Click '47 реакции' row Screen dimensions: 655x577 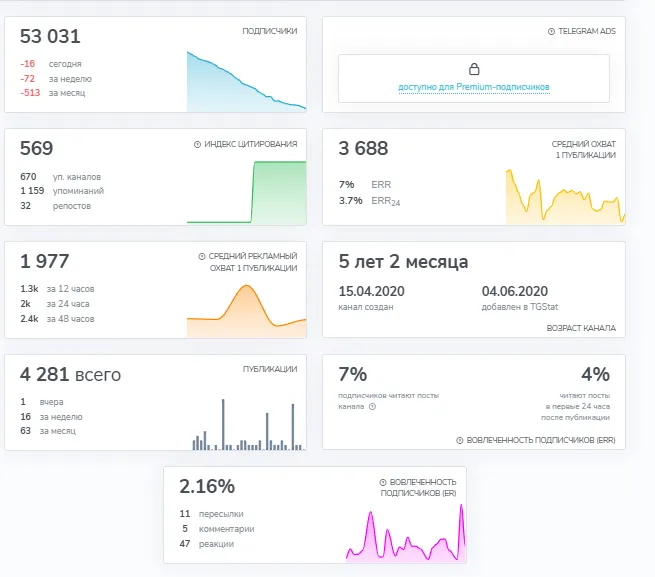click(x=206, y=544)
